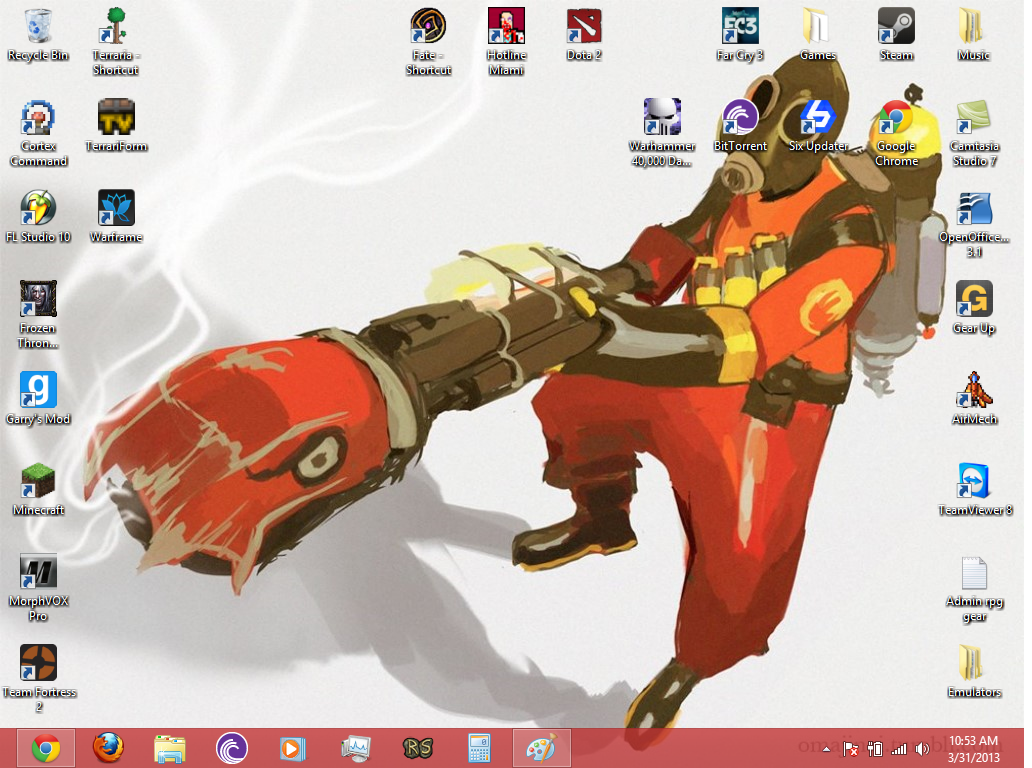Select the Far Cry 3 icon
This screenshot has height=768, width=1032.
coord(740,35)
